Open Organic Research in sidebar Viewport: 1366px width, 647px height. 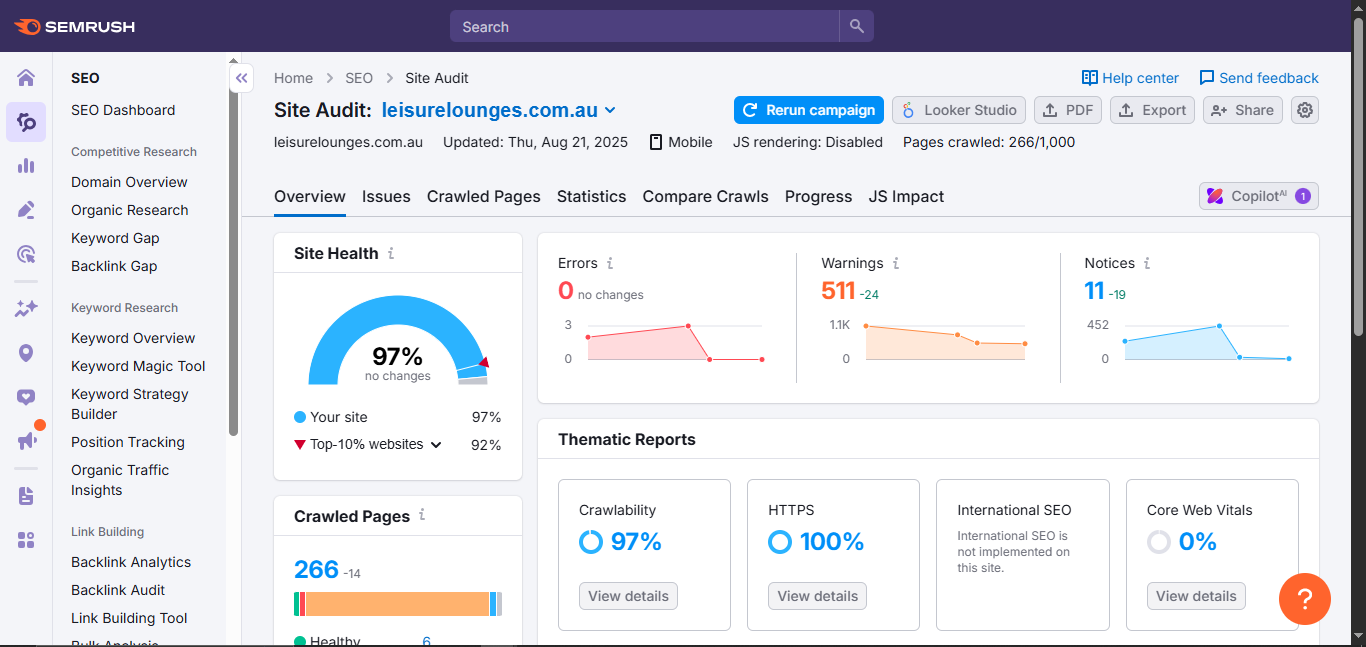(130, 210)
